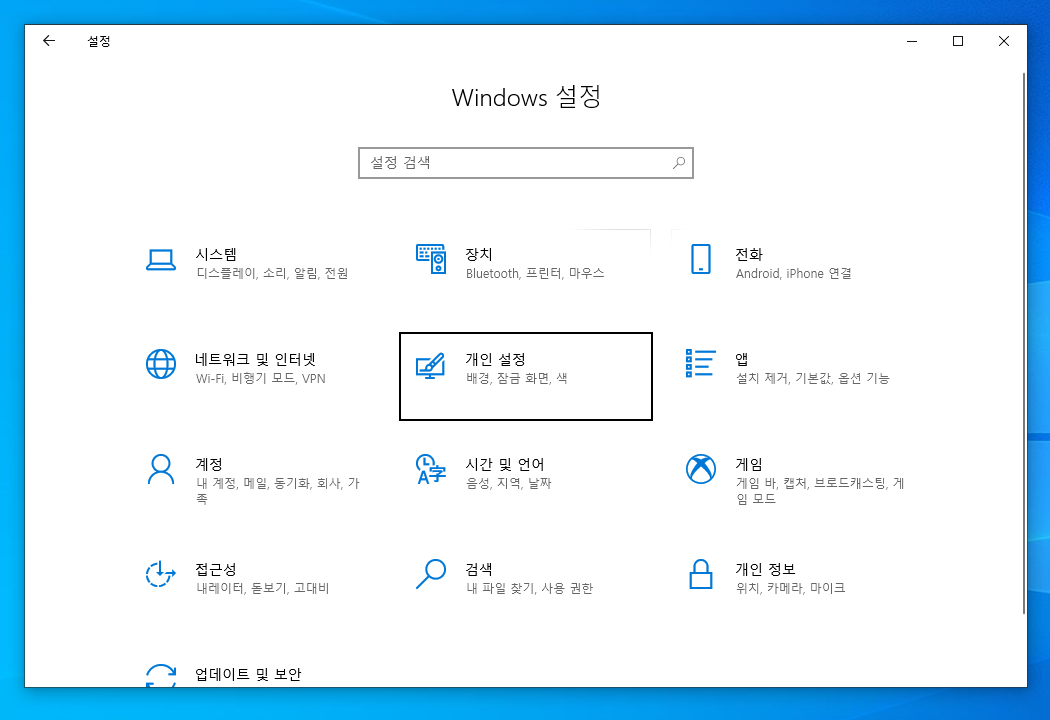
Task: Open the 업데이트 및 보안 refresh icon
Action: 161,675
